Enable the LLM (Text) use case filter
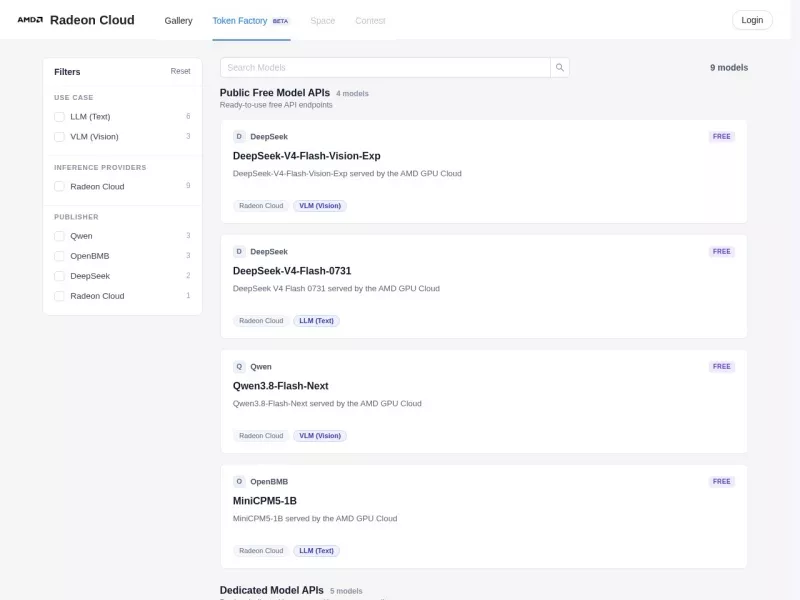The image size is (800, 600). 59,117
